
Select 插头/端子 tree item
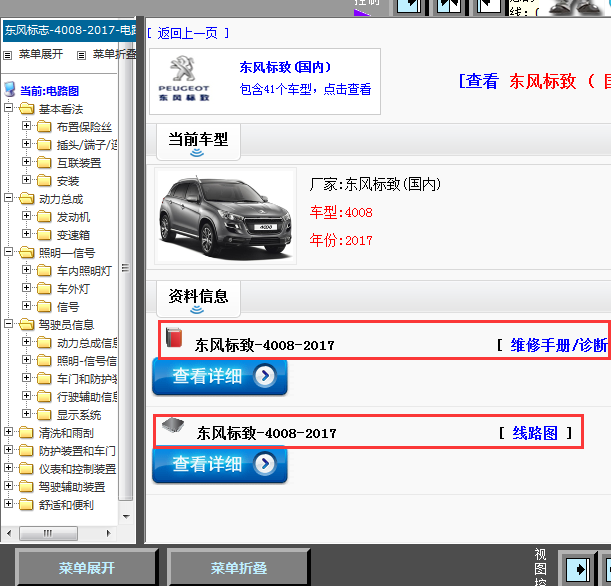tap(87, 145)
